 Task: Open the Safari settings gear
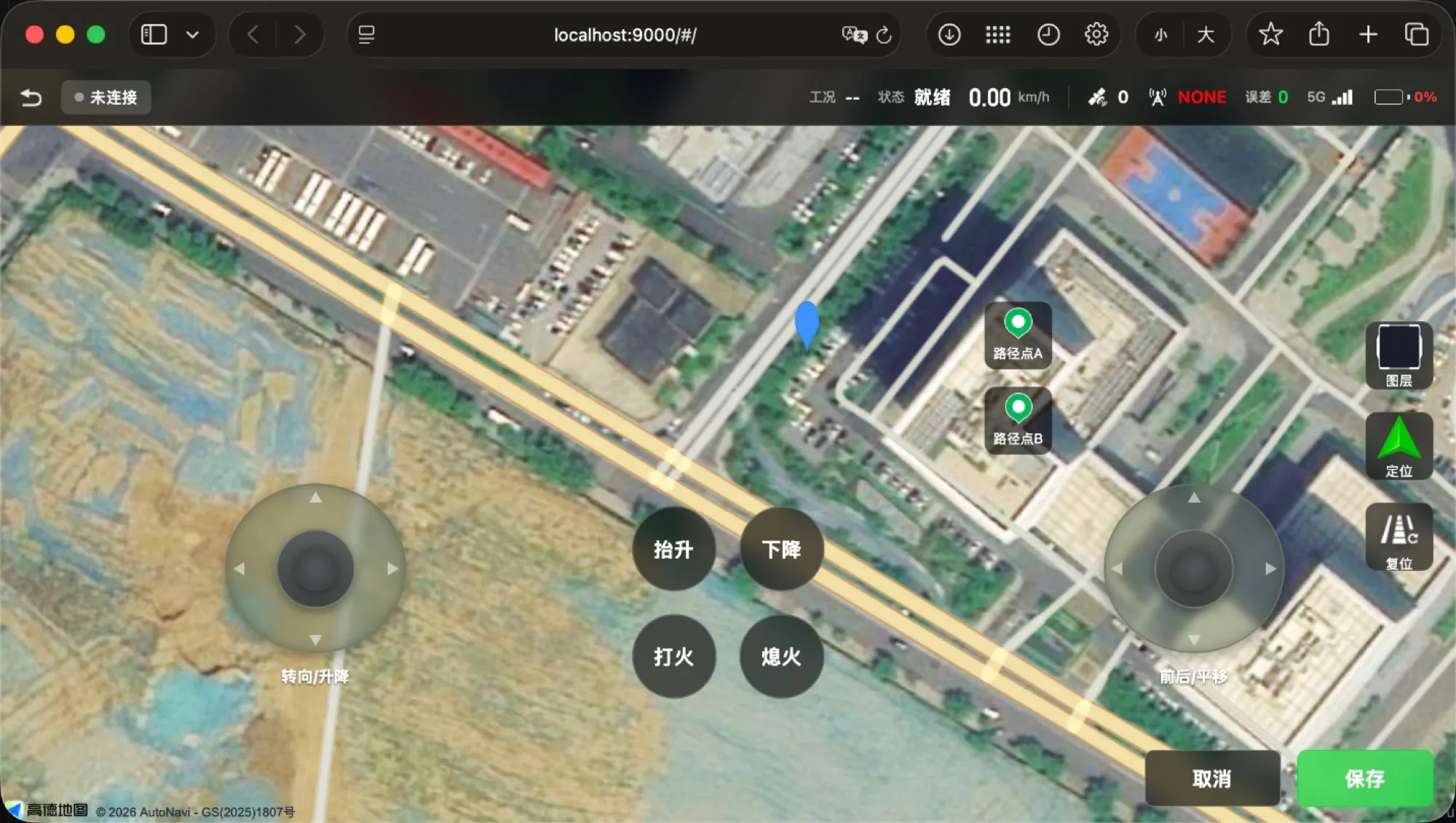pos(1096,34)
